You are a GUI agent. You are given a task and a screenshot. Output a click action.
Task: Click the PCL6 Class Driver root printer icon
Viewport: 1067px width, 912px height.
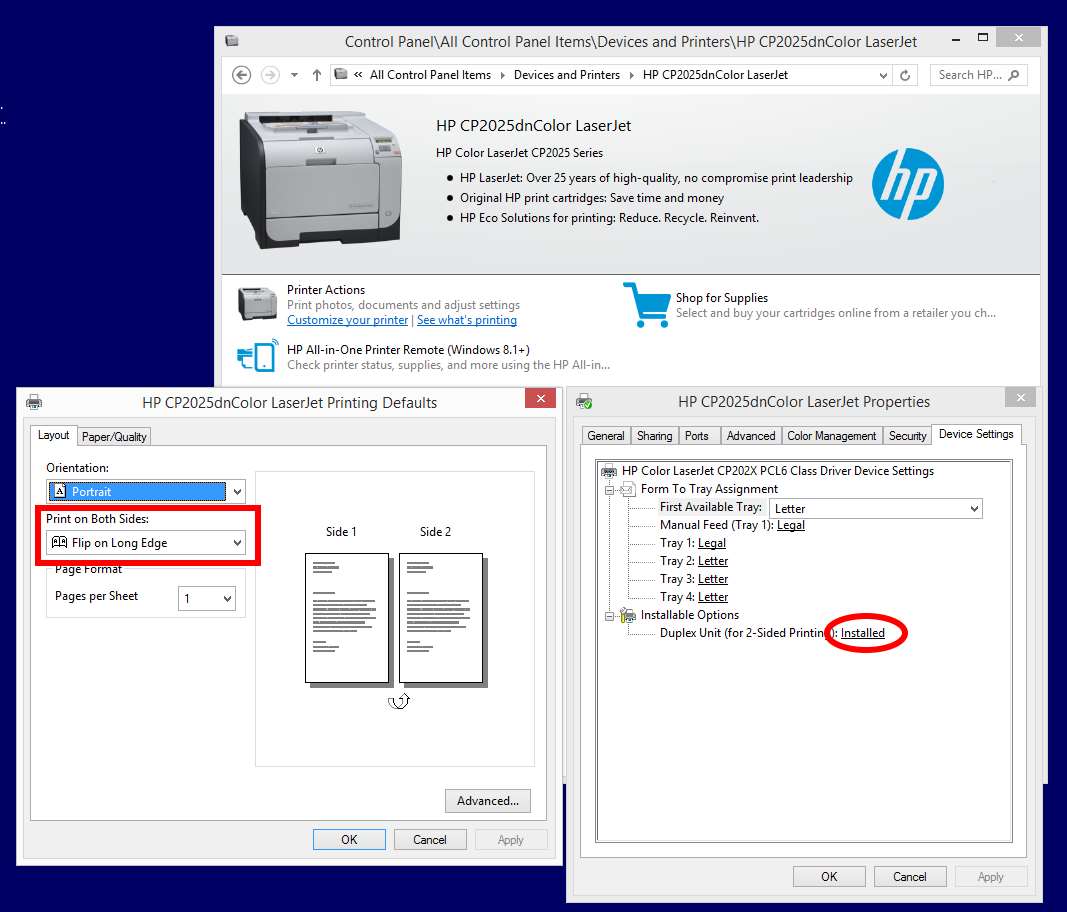(609, 471)
